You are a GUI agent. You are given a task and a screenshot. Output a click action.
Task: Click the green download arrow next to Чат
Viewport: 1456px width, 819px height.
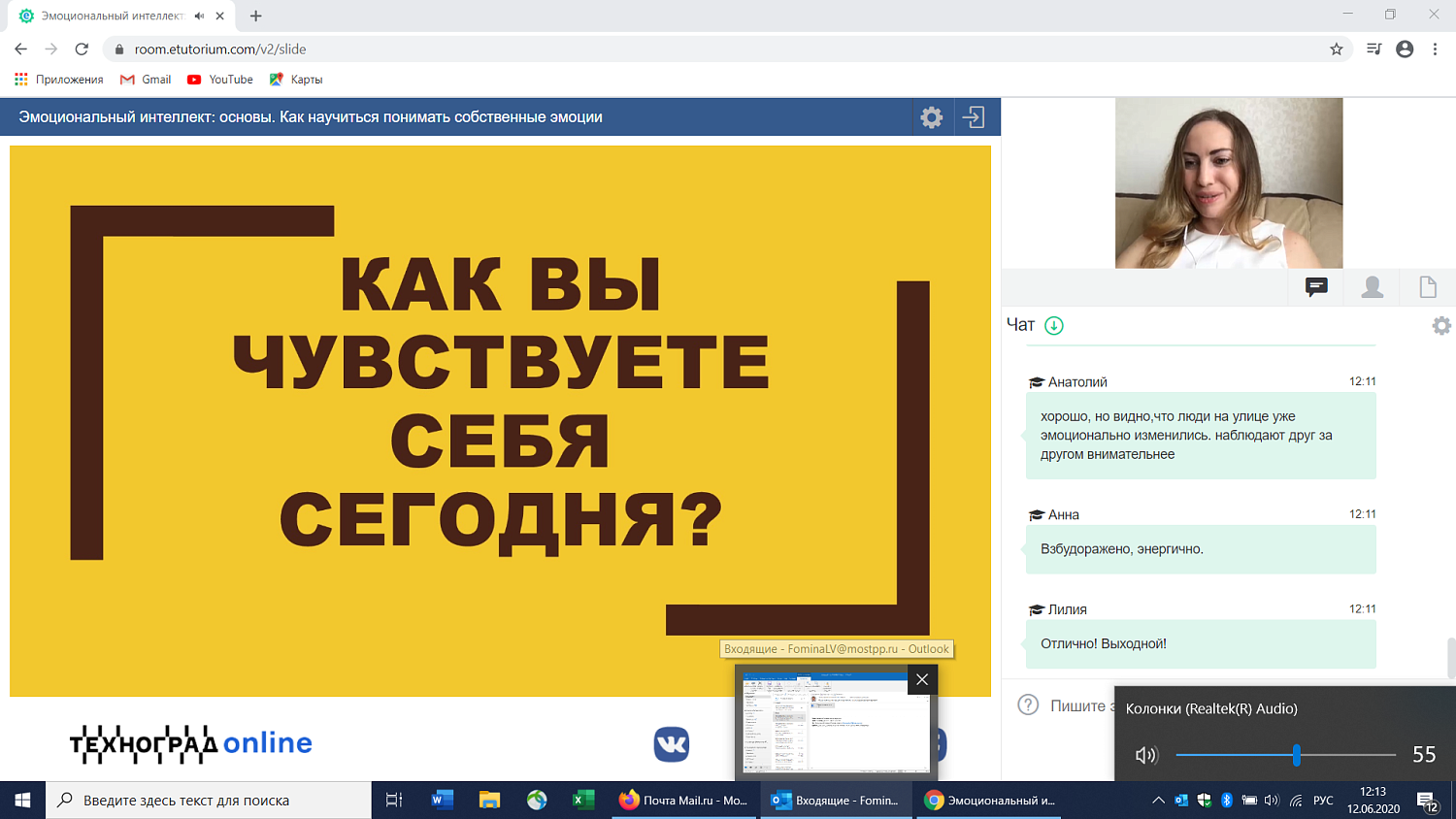click(1054, 325)
